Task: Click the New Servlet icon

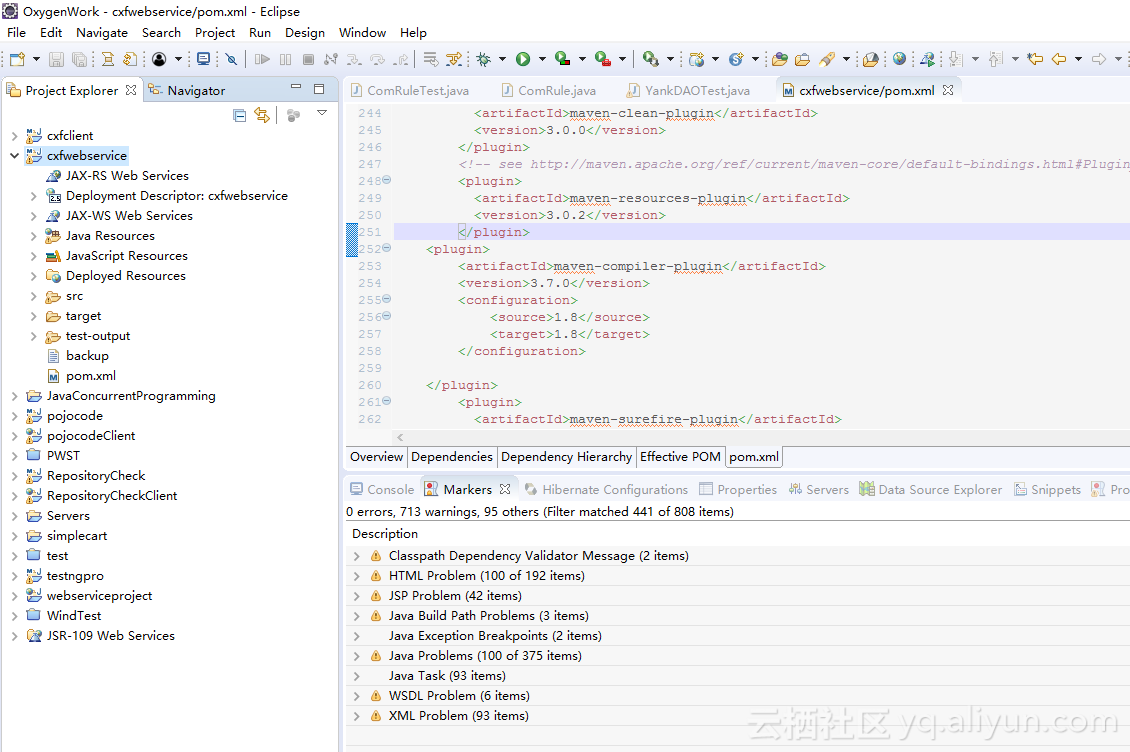Action: tap(736, 59)
